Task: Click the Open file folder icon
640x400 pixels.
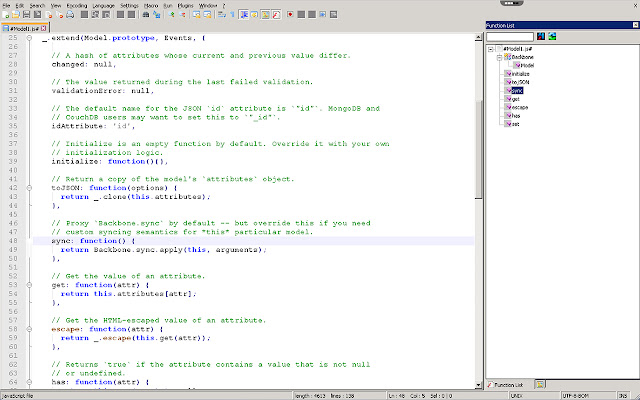Action: pos(16,15)
